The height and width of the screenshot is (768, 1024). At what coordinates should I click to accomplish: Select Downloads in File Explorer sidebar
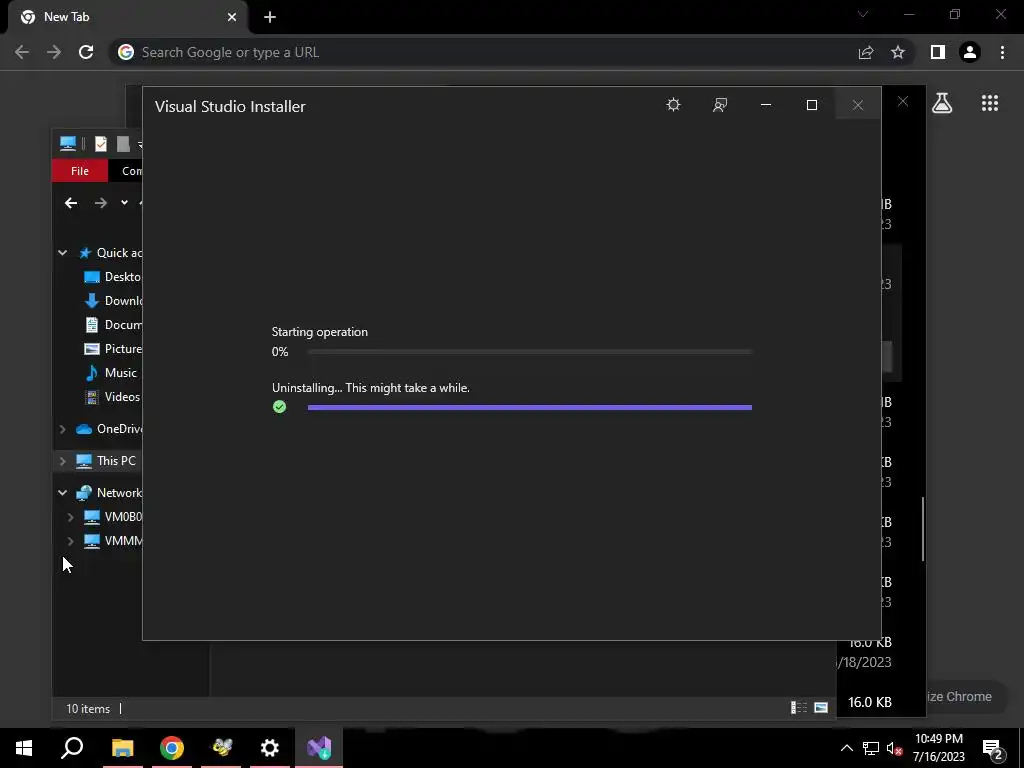(112, 301)
